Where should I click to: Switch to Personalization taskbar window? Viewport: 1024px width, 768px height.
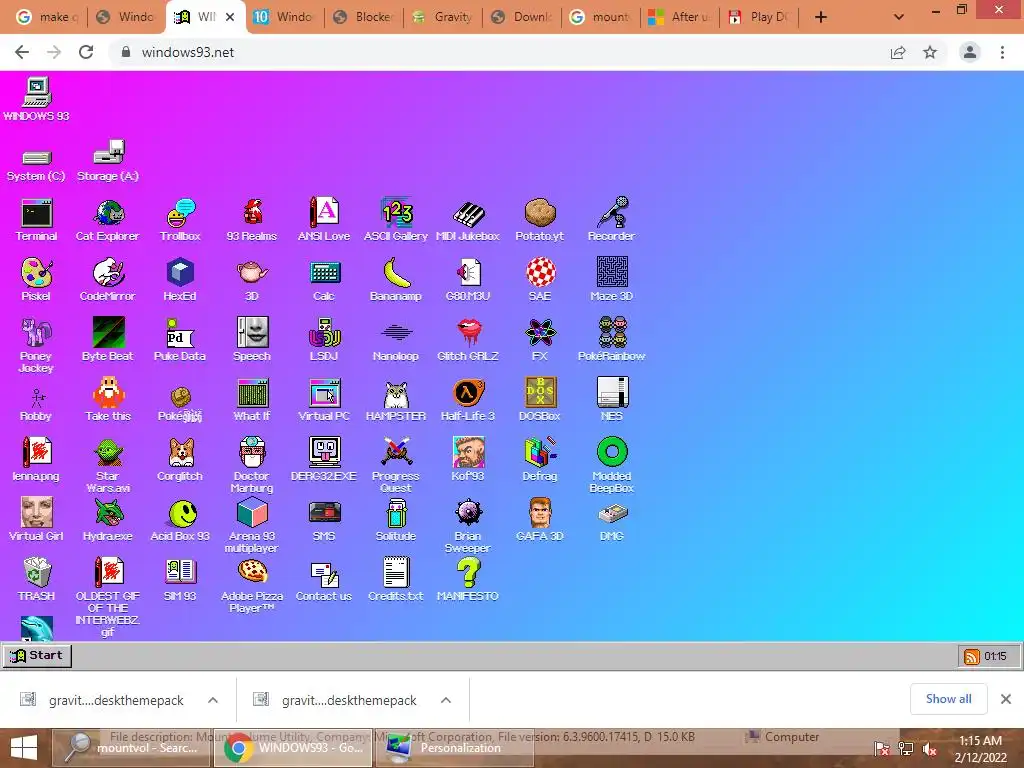coord(453,748)
